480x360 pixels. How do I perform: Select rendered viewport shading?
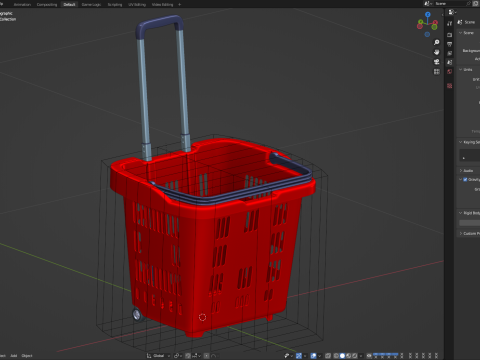click(355, 356)
